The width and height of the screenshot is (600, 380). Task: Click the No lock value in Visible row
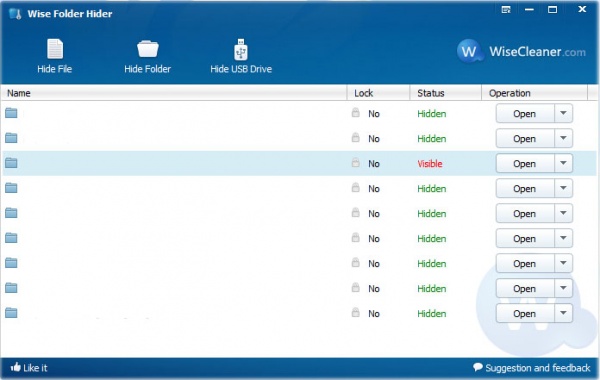click(x=374, y=164)
